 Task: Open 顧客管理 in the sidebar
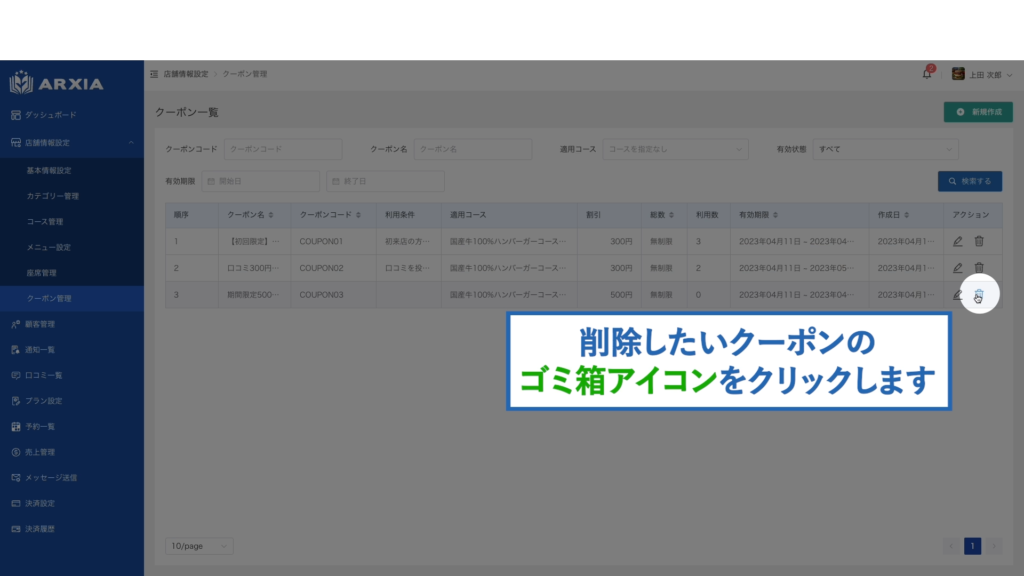click(x=40, y=324)
